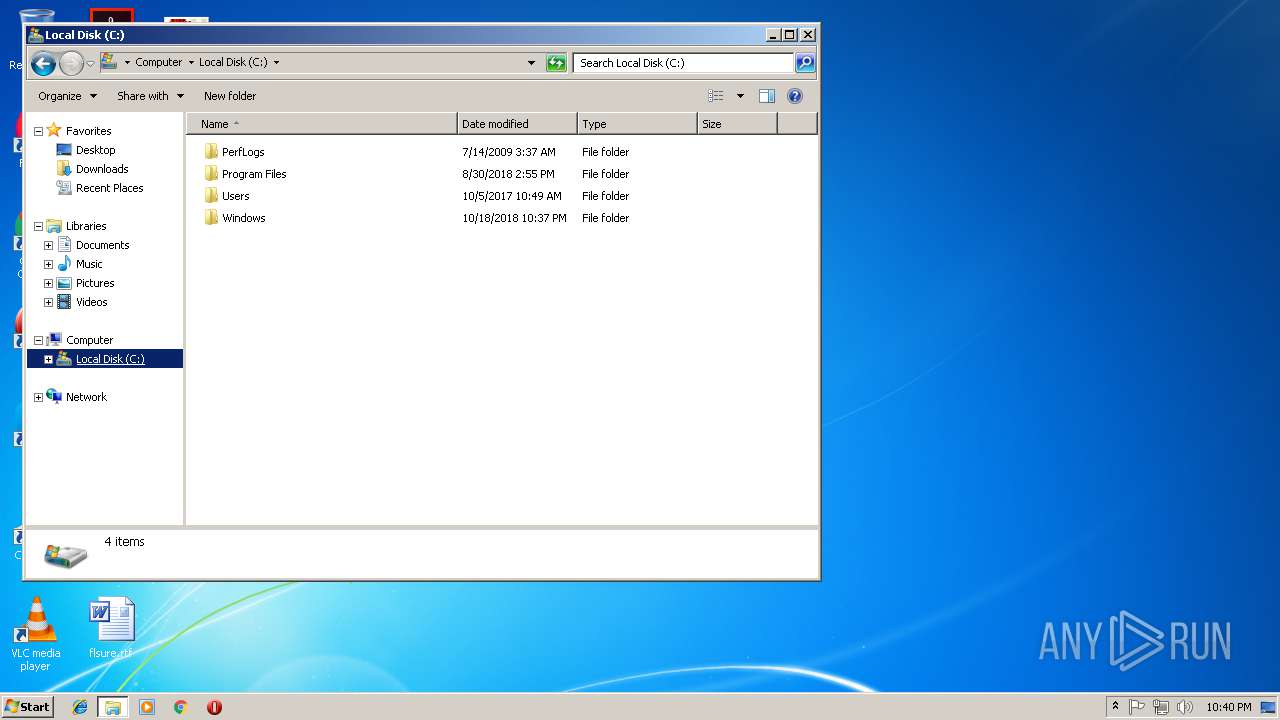
Task: Minimize the Local Disk (C:) window
Action: pos(773,35)
